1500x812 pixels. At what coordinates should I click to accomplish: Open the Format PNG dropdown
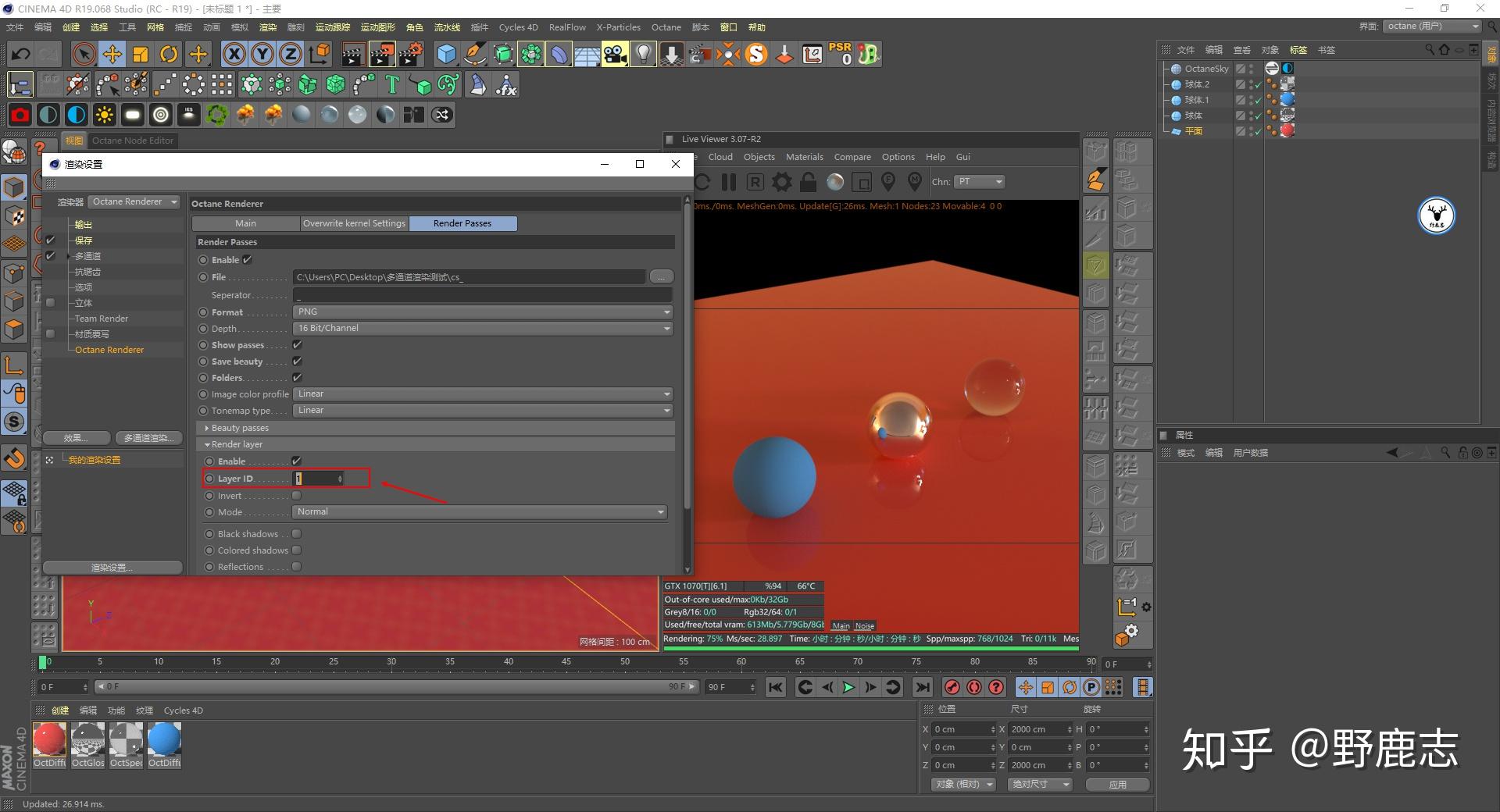click(x=483, y=312)
